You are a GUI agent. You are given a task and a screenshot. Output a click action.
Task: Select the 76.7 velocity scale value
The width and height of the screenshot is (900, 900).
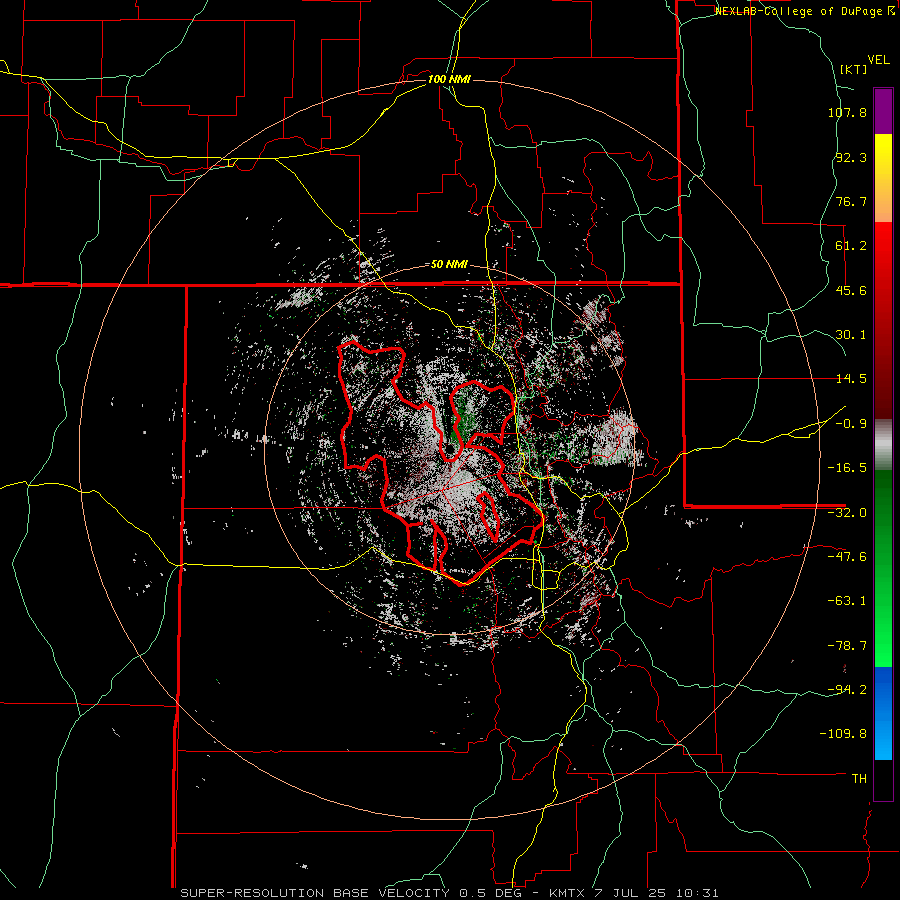click(x=851, y=201)
